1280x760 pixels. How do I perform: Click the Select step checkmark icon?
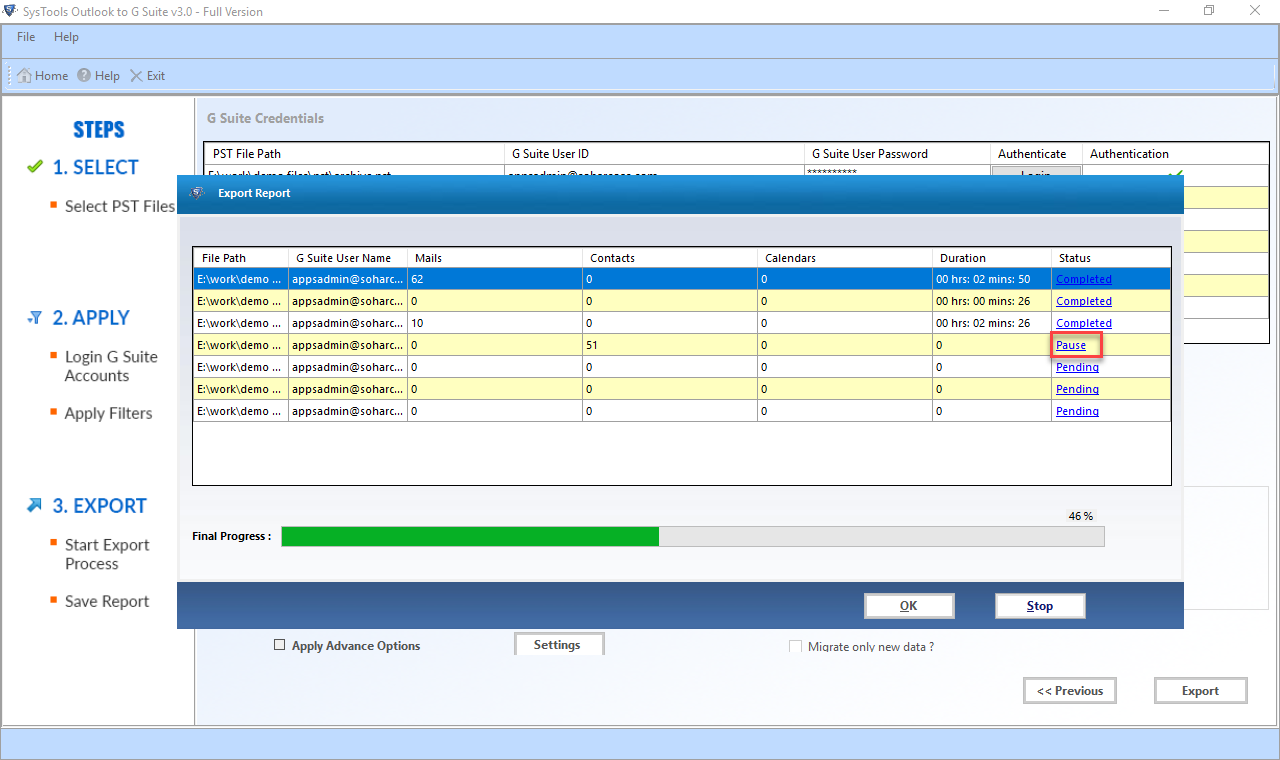pyautogui.click(x=35, y=167)
